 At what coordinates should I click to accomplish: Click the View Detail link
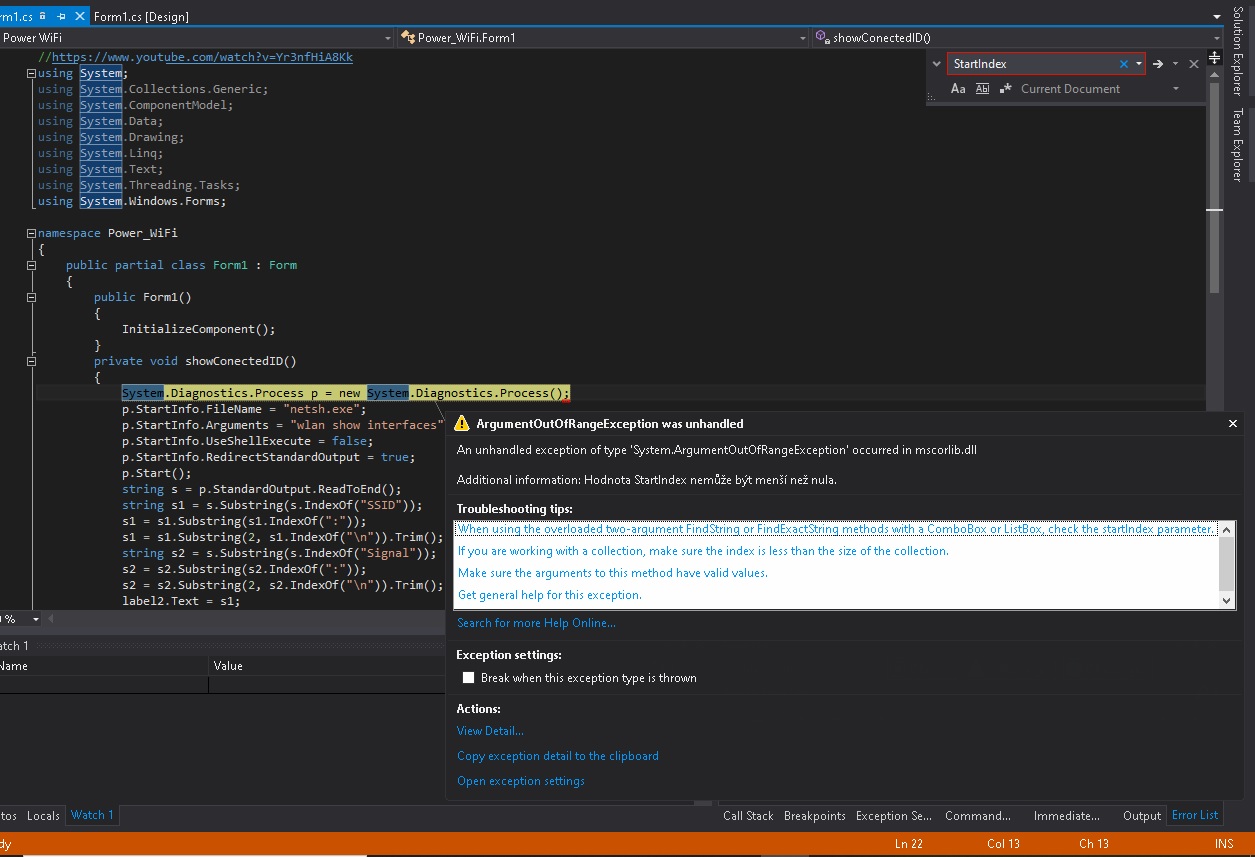pyautogui.click(x=490, y=731)
